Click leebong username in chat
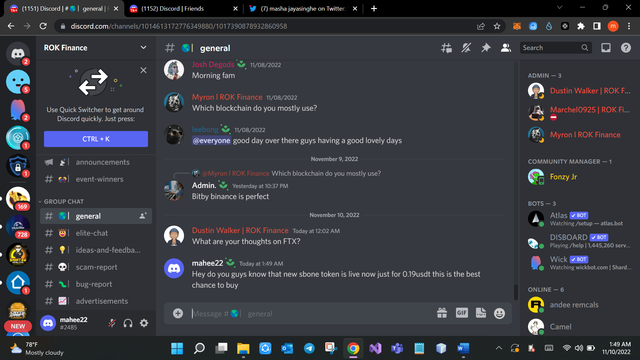Screen dimensions: 640x360 click(x=205, y=129)
